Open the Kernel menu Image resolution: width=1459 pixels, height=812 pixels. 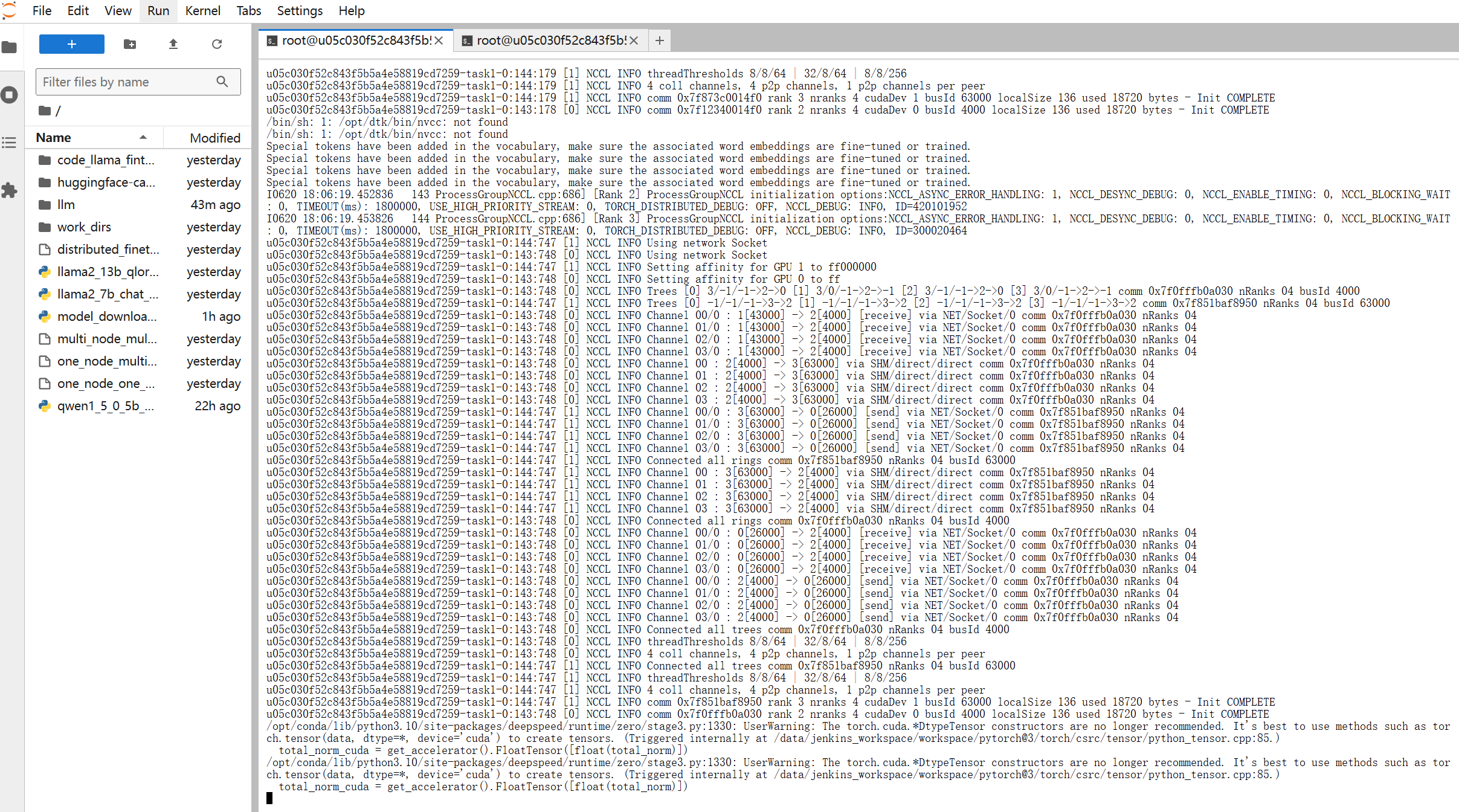coord(202,11)
